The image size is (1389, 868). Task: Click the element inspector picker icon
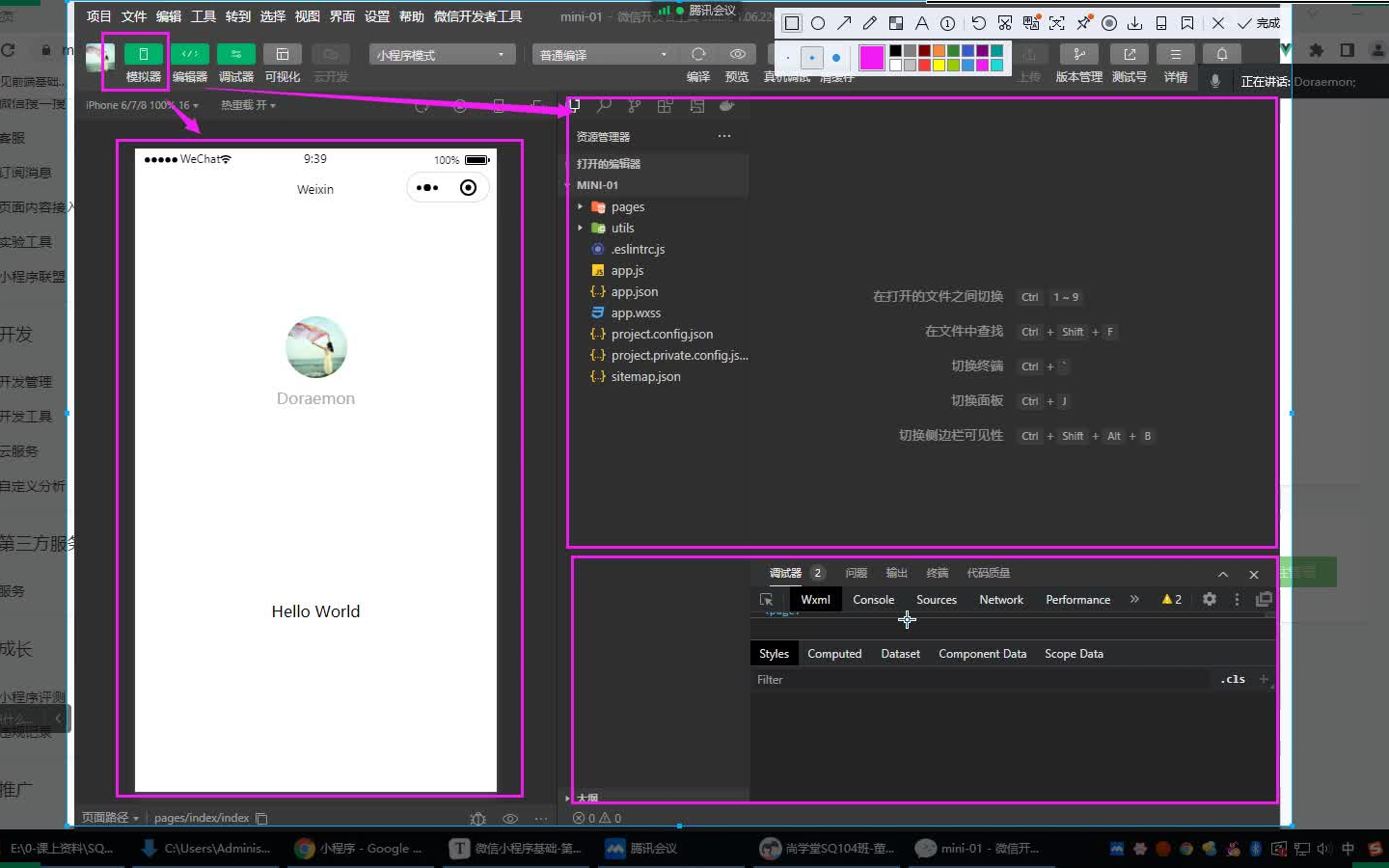click(x=767, y=600)
